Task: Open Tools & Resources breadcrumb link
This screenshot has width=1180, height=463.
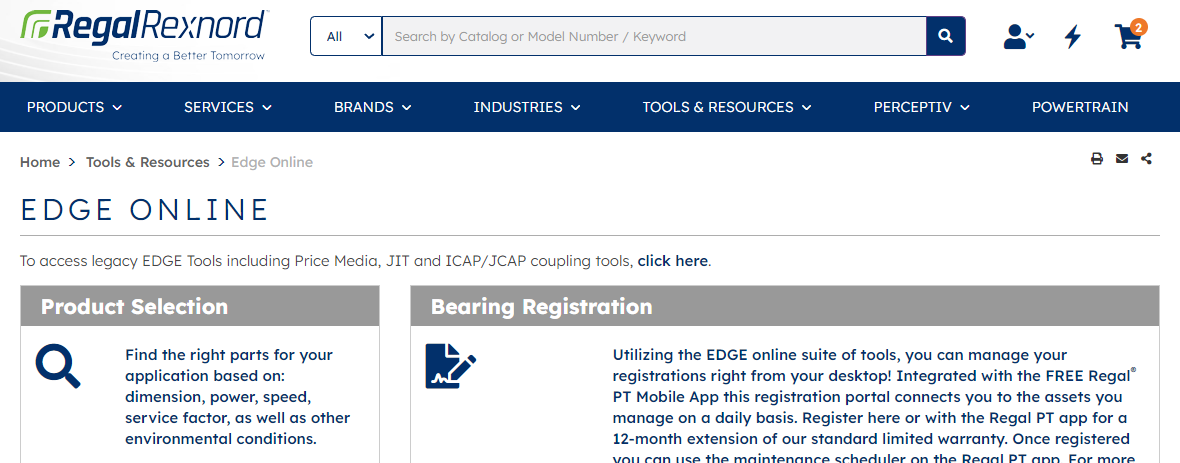Action: click(148, 162)
